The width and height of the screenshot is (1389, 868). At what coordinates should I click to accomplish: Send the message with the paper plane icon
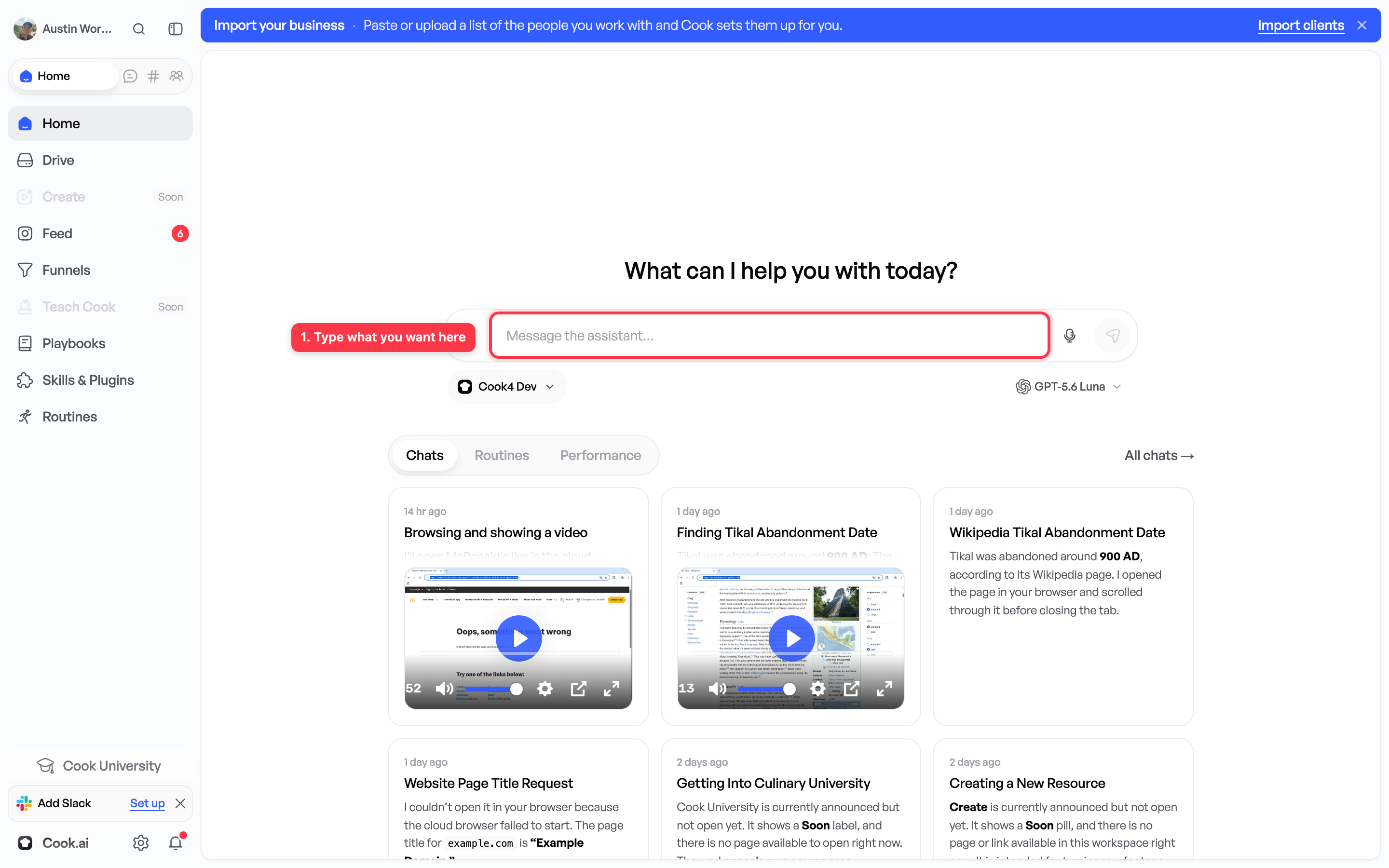1112,336
